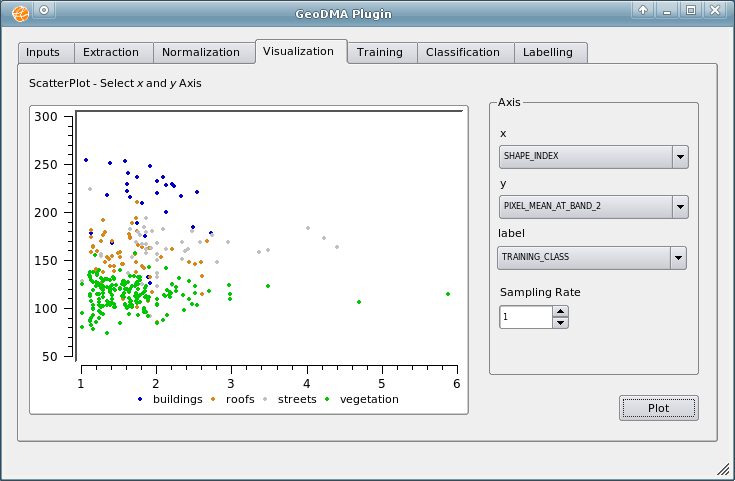This screenshot has height=481, width=735.
Task: Switch to the Inputs tab
Action: coord(43,52)
